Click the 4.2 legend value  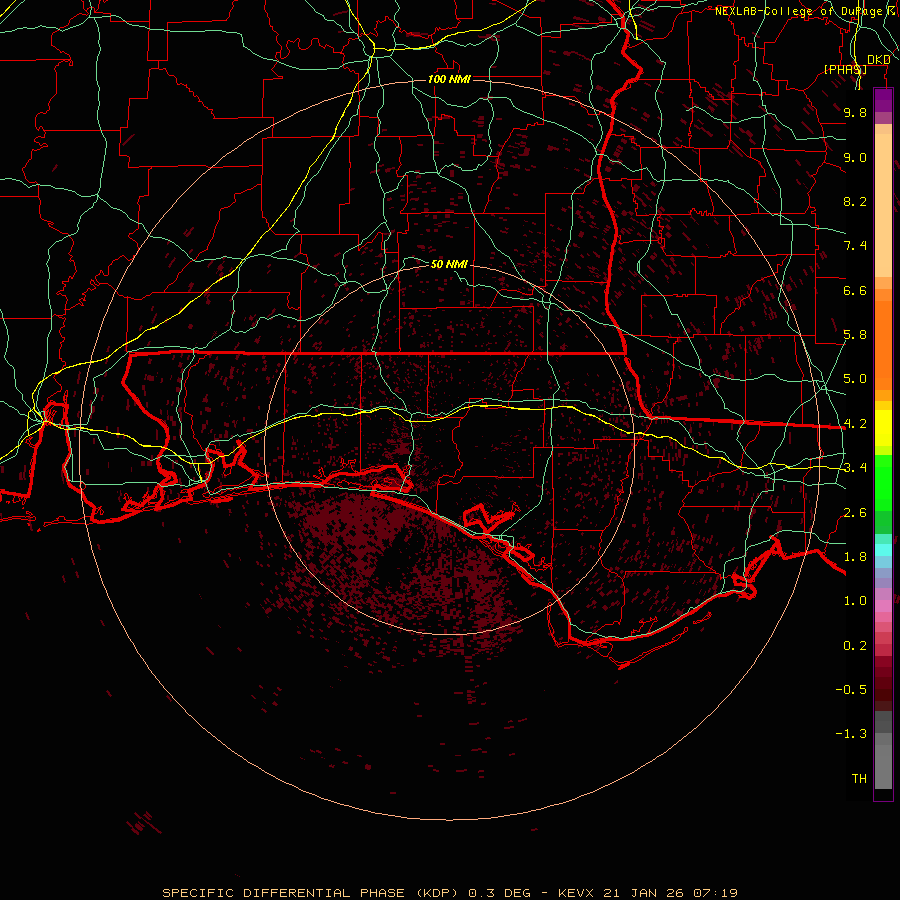tap(855, 424)
